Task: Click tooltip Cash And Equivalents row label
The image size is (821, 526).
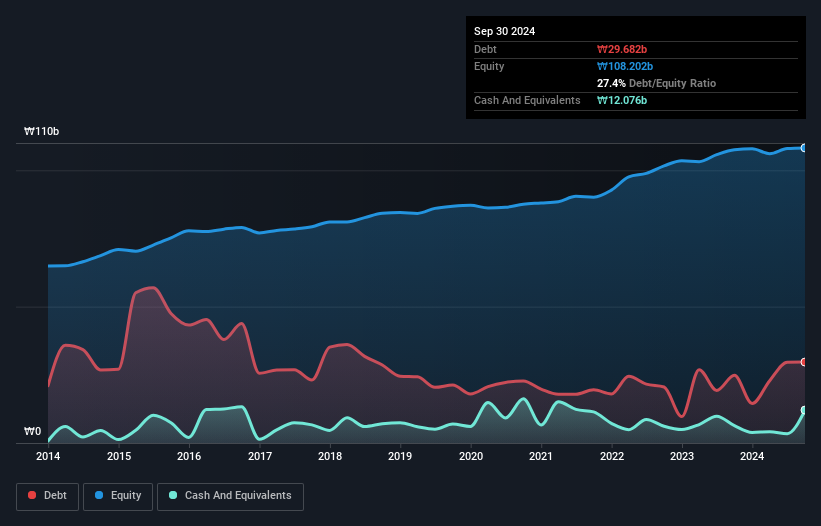Action: pos(527,100)
